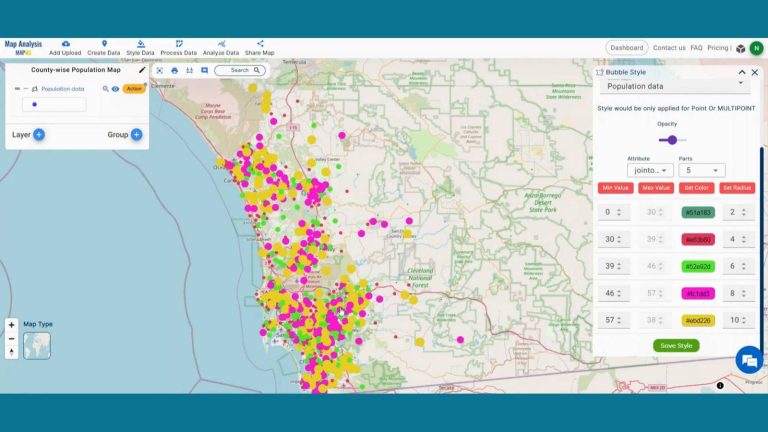Open the Parts dropdown showing 5

point(702,170)
